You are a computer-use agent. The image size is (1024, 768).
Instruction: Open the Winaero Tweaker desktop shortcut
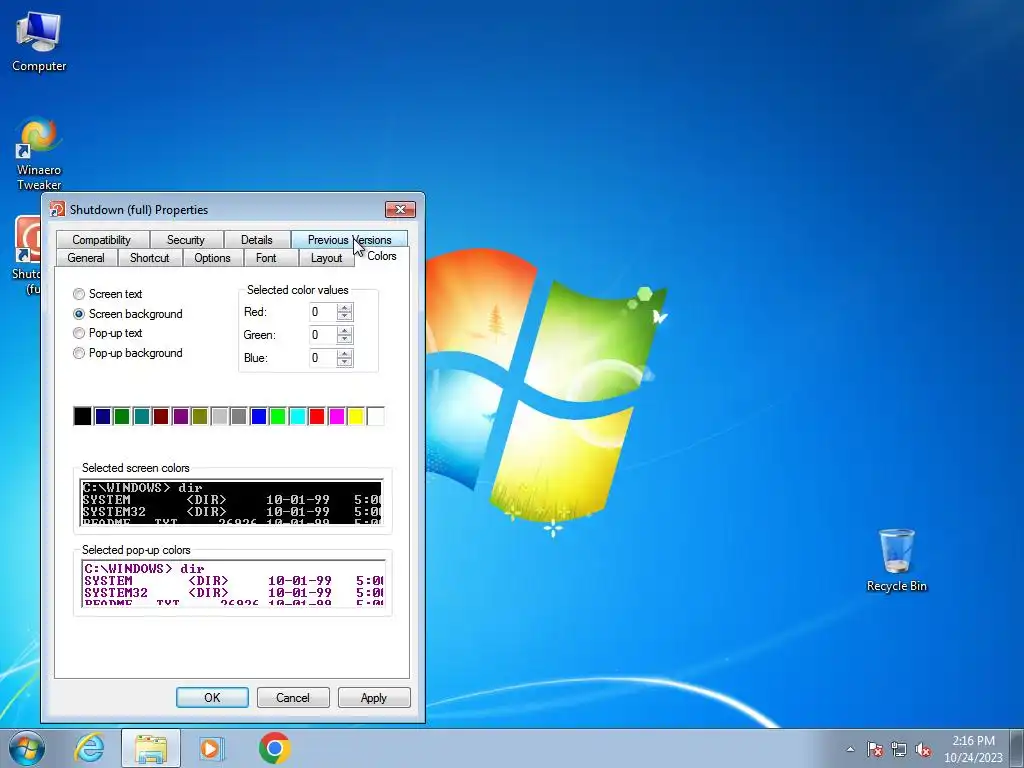39,154
